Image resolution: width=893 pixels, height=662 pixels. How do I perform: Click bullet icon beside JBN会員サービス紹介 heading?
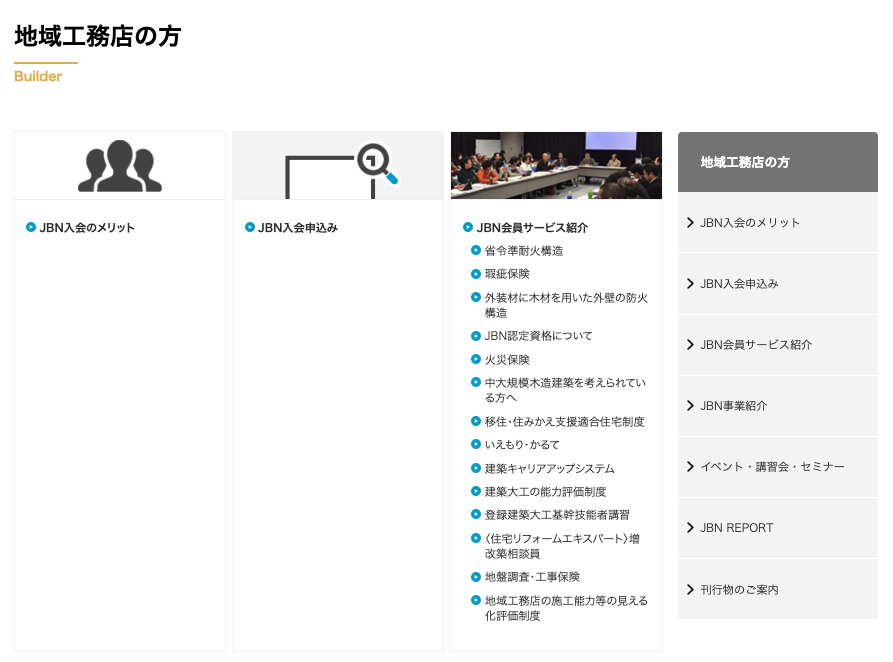(x=468, y=227)
